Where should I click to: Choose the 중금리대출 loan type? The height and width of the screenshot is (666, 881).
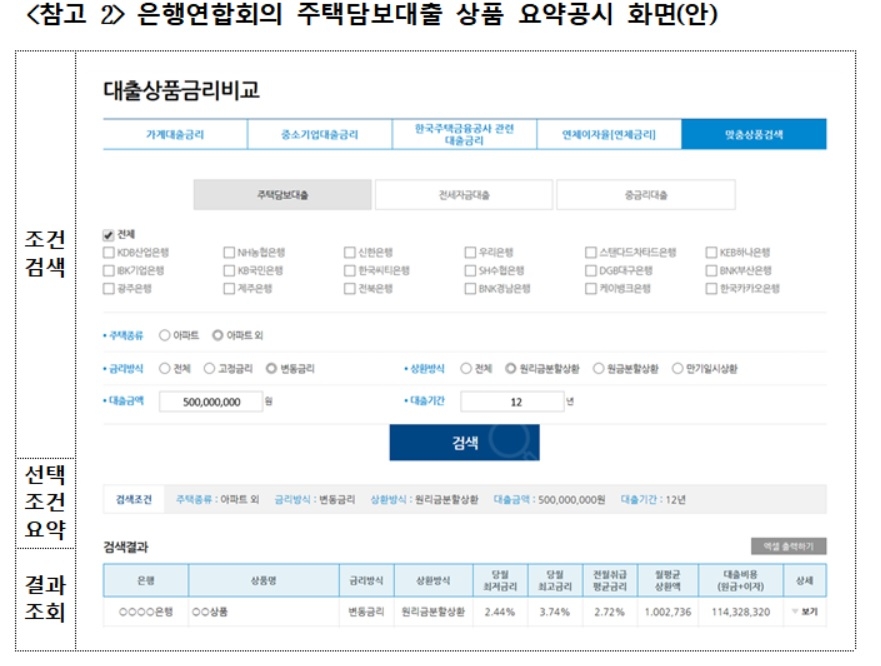[645, 196]
